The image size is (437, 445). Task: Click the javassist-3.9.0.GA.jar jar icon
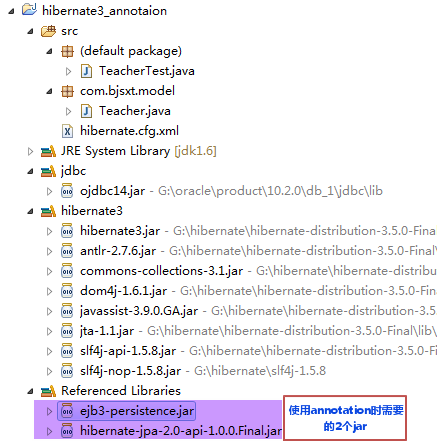click(67, 311)
